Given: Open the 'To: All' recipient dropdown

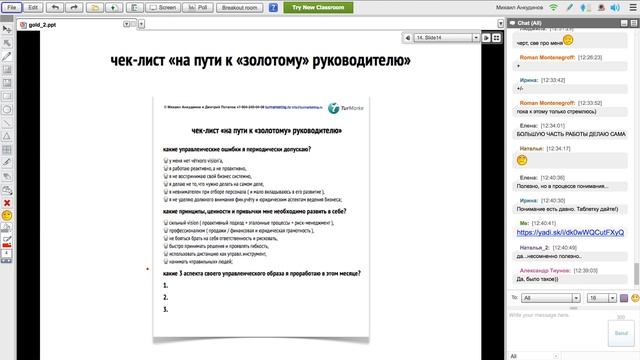Looking at the screenshot, I should (550, 298).
